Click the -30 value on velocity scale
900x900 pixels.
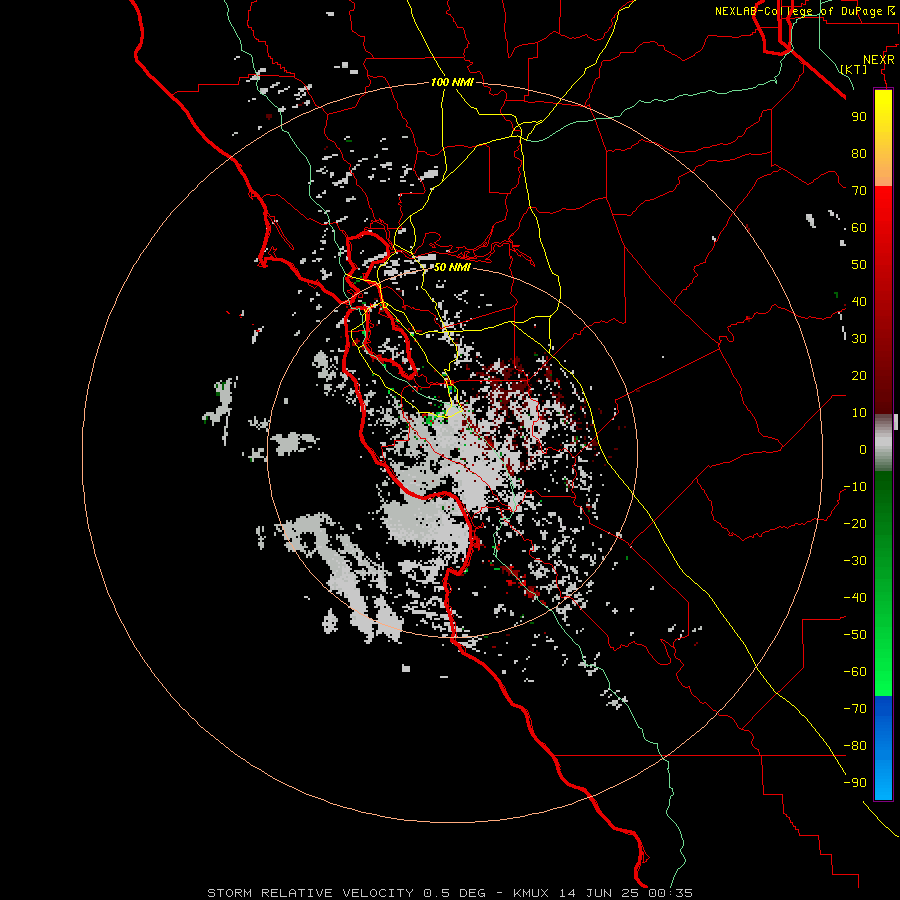(855, 561)
